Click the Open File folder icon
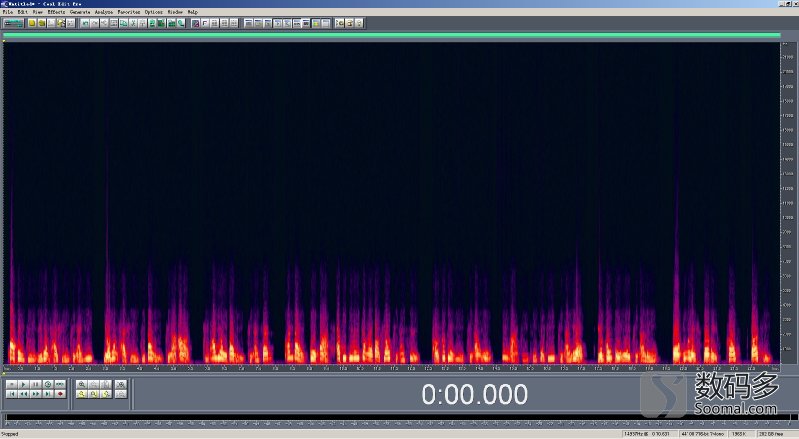This screenshot has width=799, height=439. [43, 22]
